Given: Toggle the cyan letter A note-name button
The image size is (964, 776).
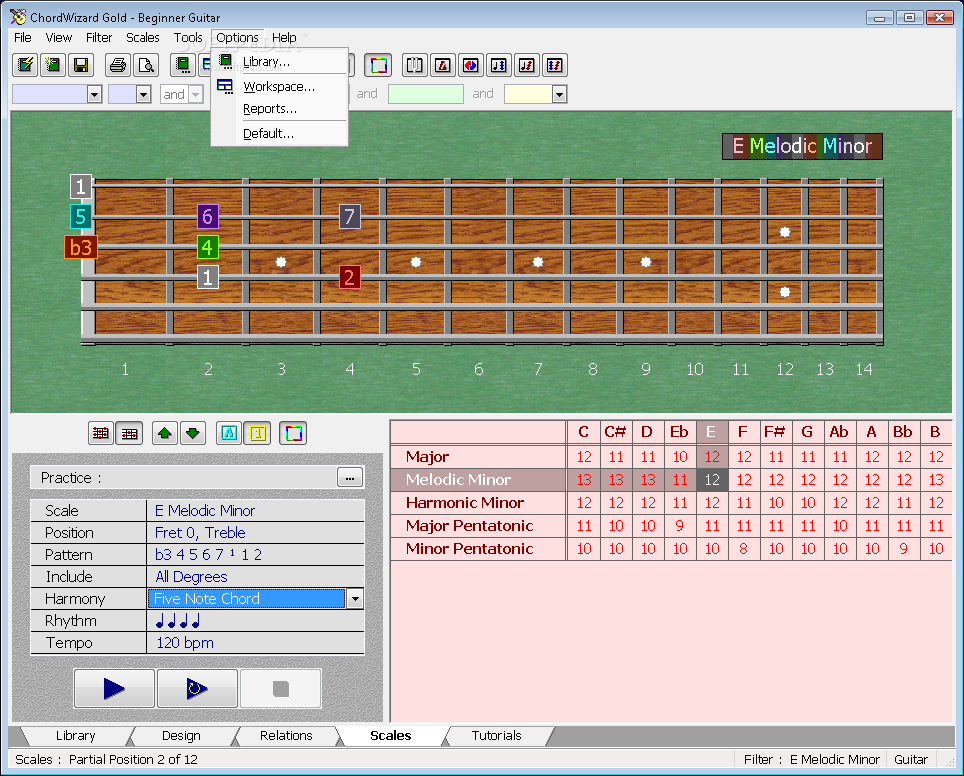Looking at the screenshot, I should (229, 434).
